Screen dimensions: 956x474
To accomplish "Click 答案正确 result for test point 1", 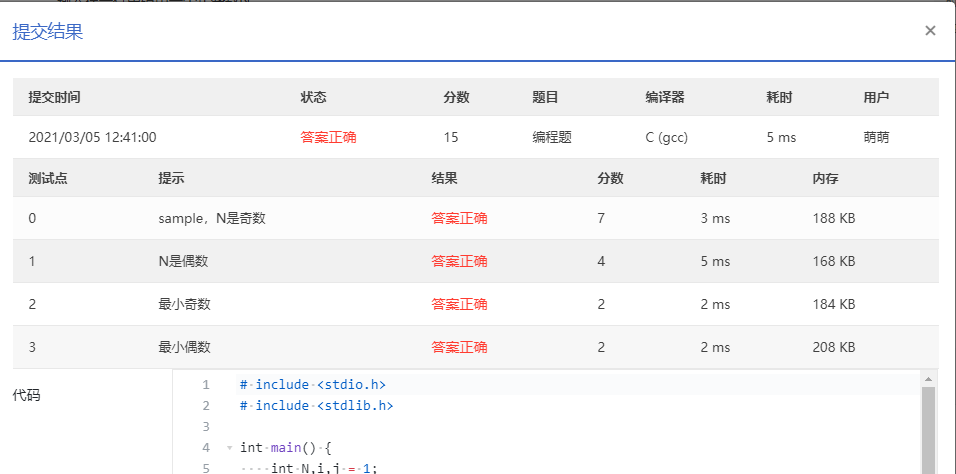I will 459,261.
